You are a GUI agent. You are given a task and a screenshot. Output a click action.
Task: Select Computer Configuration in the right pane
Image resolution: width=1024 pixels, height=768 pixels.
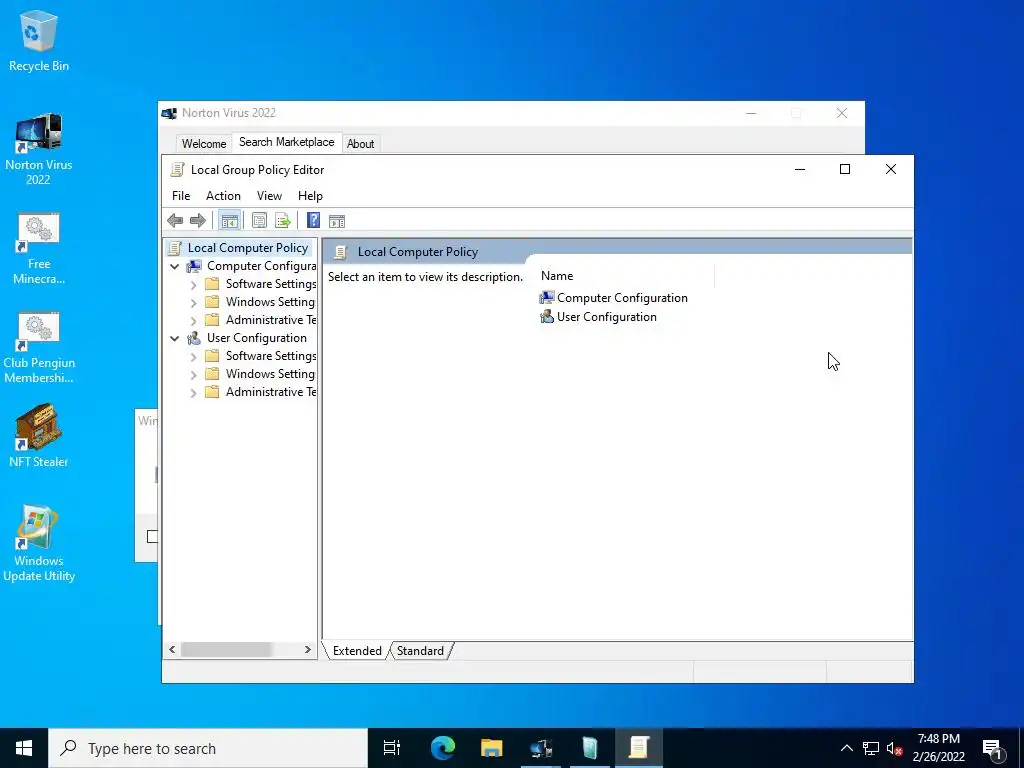(x=614, y=298)
